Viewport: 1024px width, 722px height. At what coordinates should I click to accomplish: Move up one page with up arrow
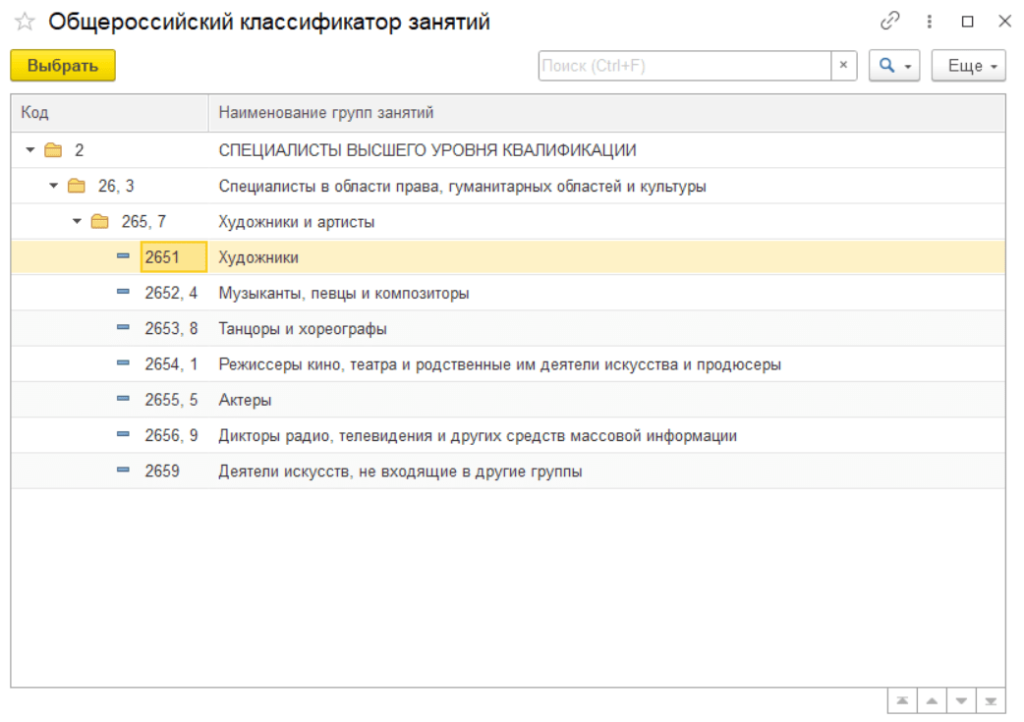931,701
